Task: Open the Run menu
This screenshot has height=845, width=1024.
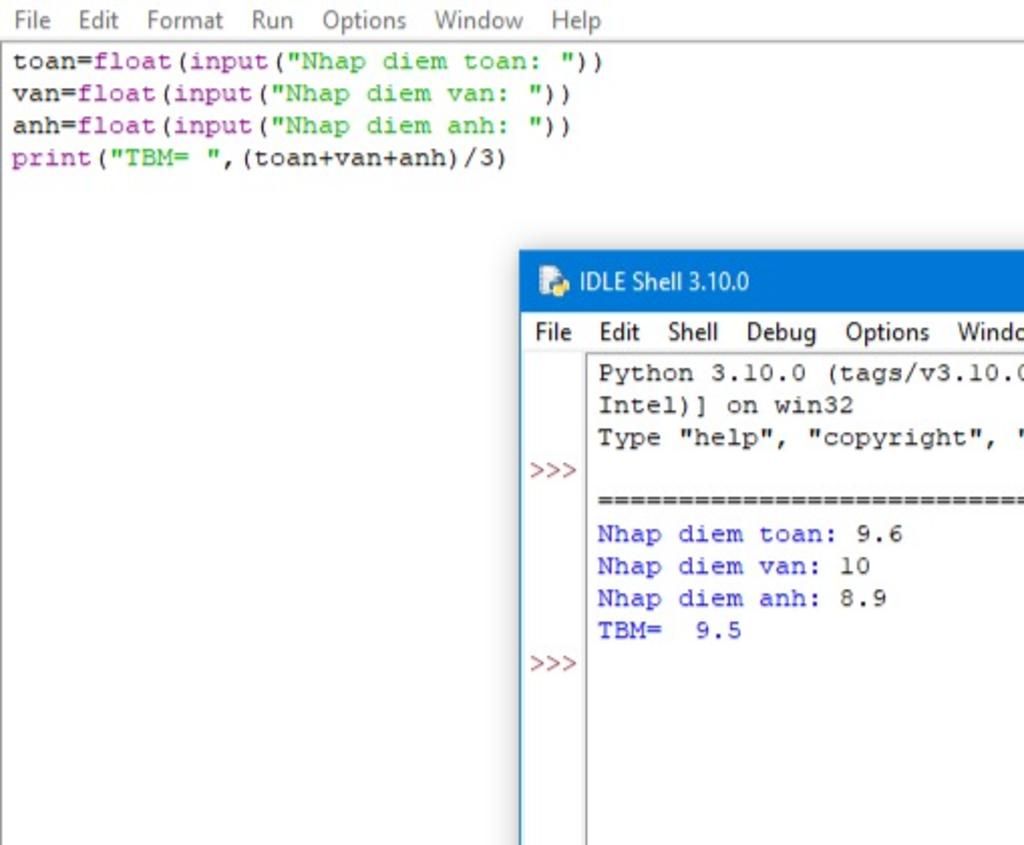Action: [x=272, y=20]
